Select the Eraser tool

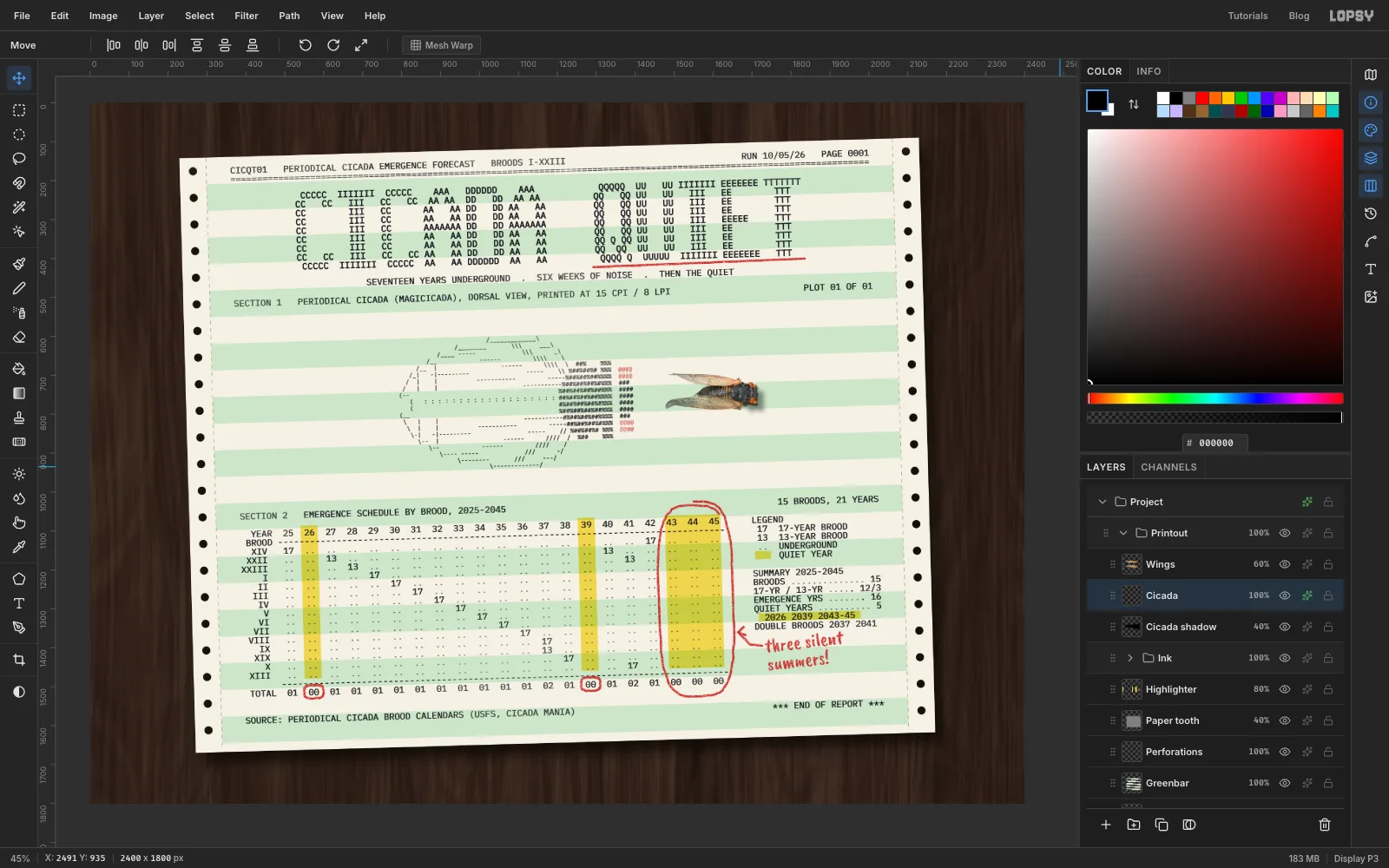pos(18,337)
